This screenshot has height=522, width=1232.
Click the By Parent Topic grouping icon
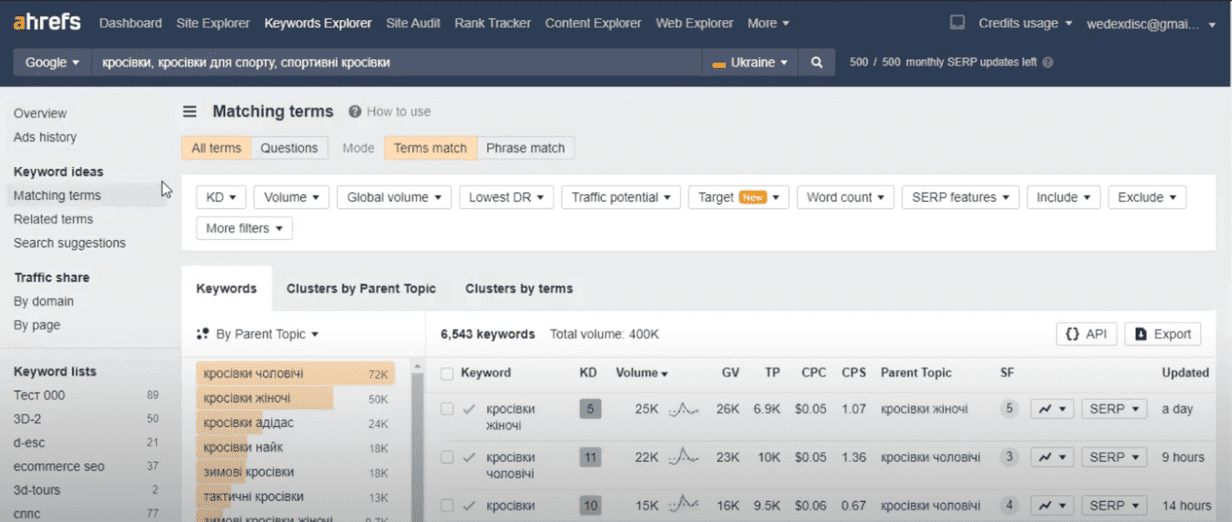point(203,334)
